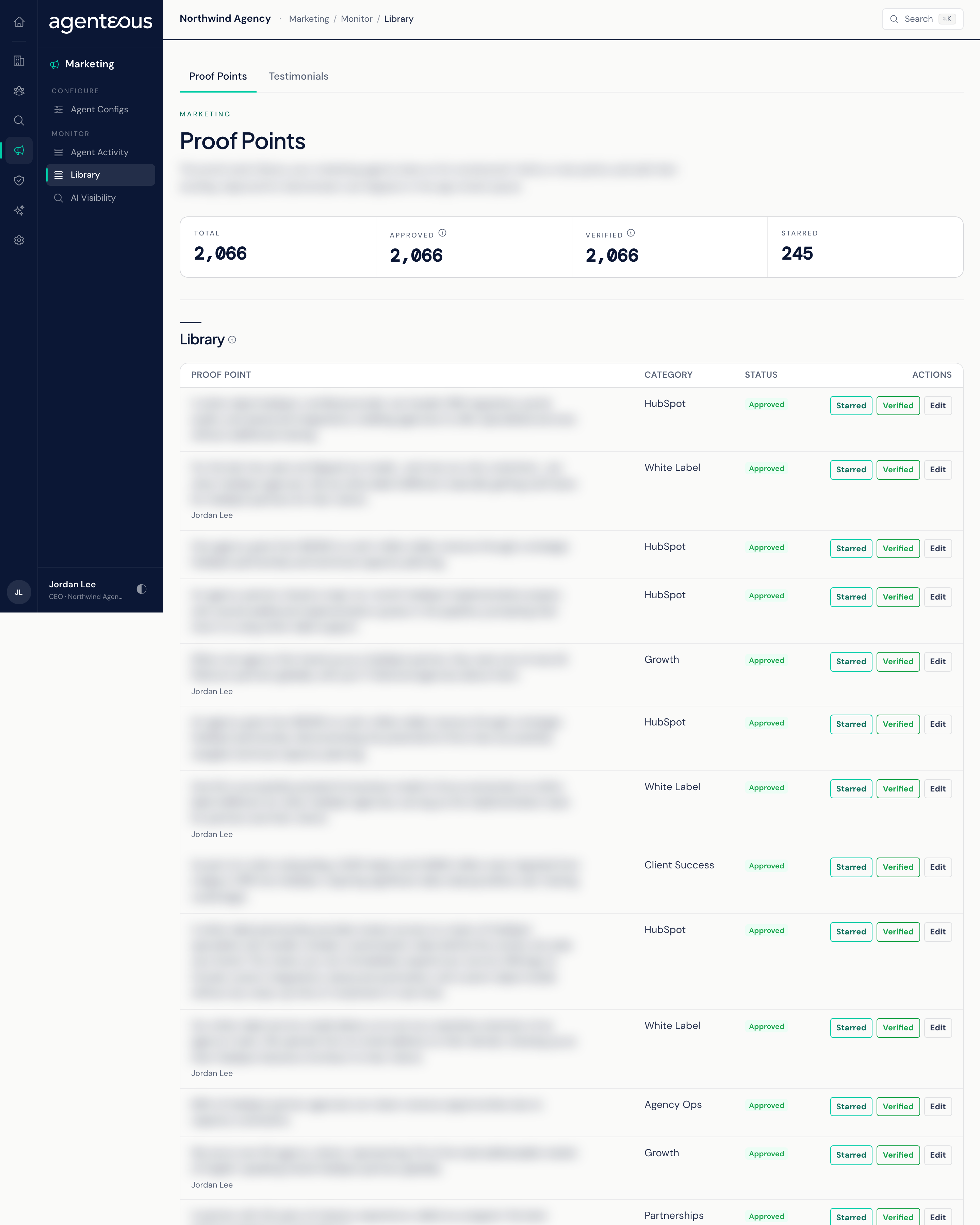Click the Jordan Lee user name

tap(73, 584)
